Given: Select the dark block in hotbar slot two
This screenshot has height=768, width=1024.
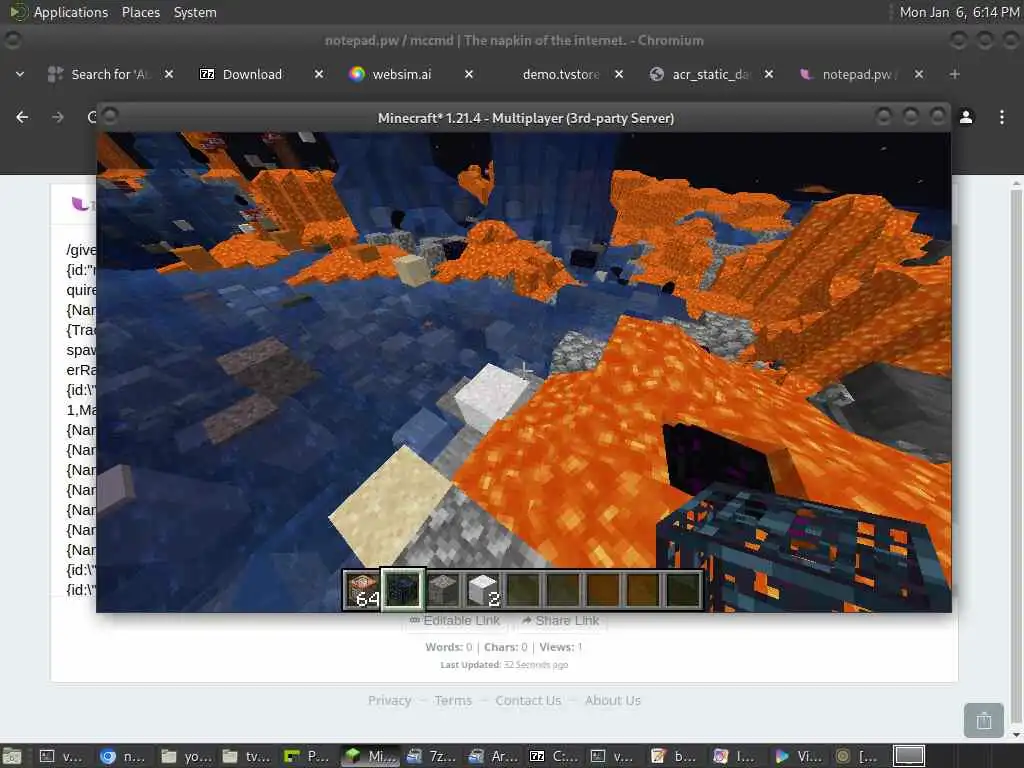Looking at the screenshot, I should pyautogui.click(x=403, y=589).
